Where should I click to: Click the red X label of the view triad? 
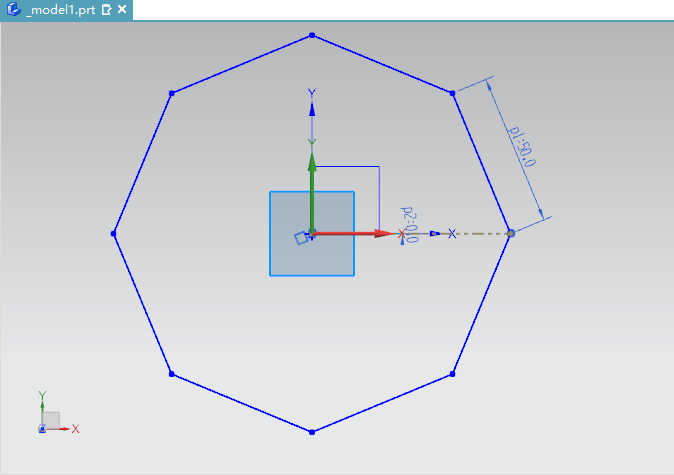tap(76, 429)
